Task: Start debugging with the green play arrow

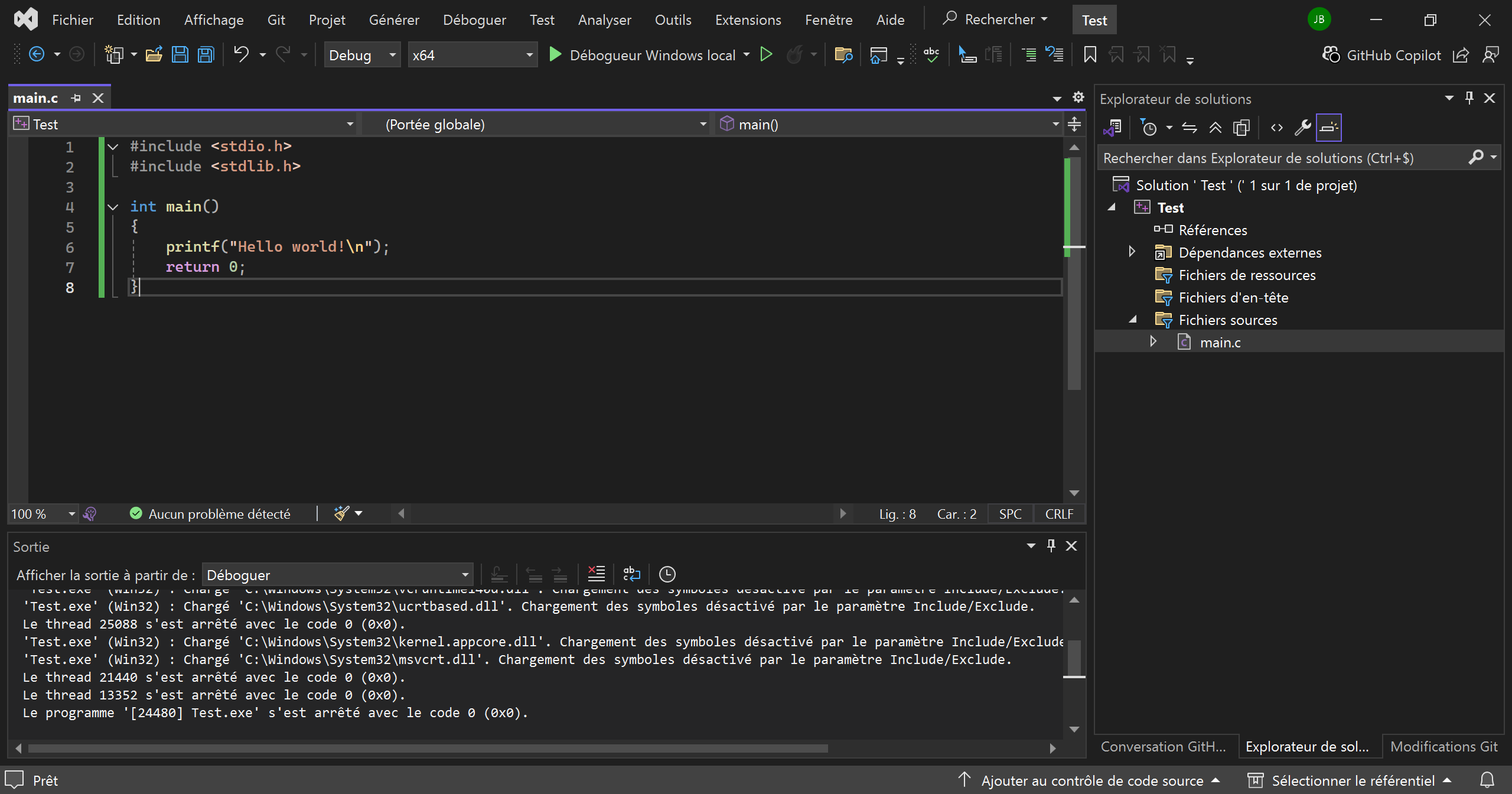Action: [x=555, y=55]
